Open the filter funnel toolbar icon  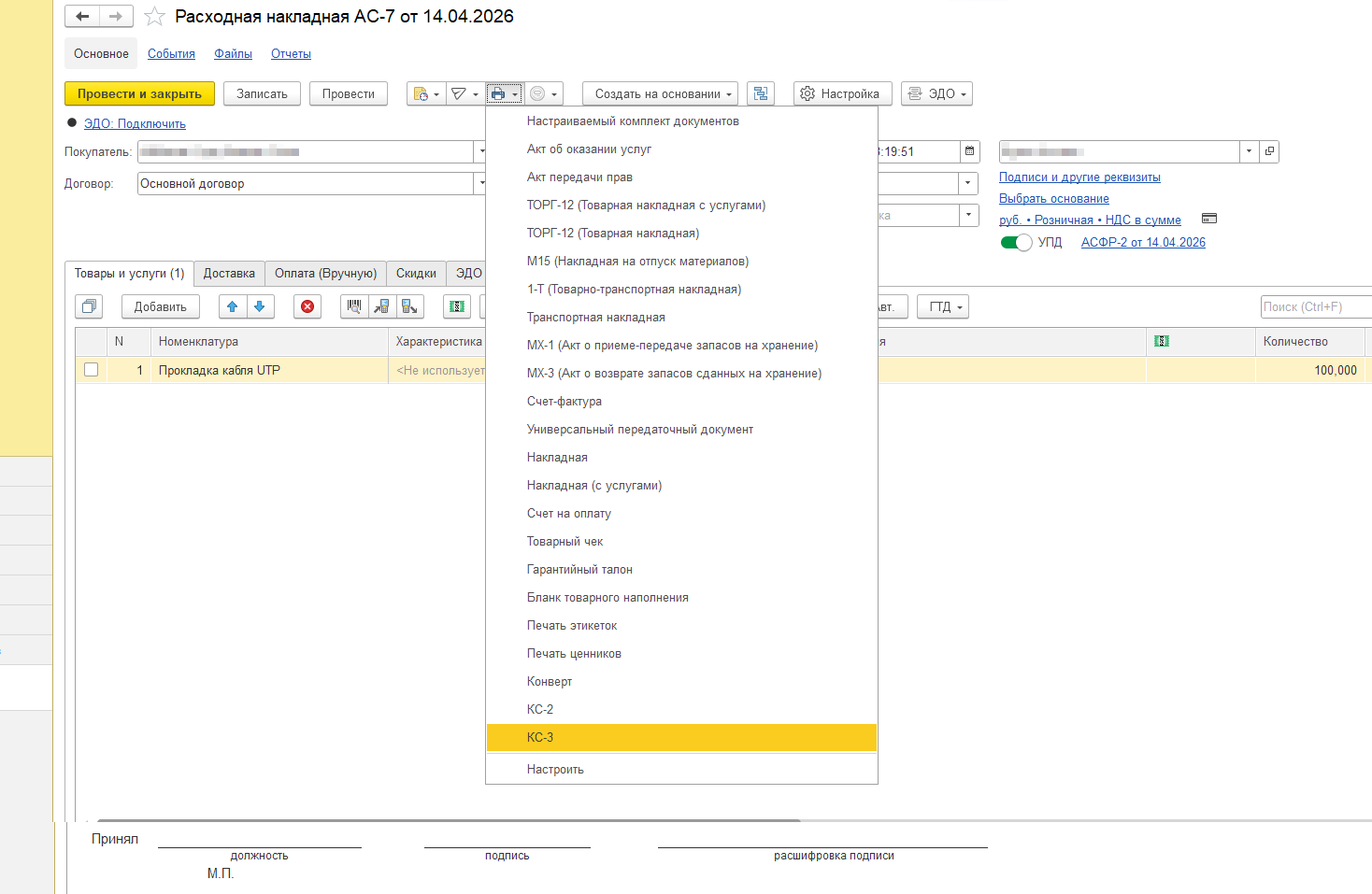click(x=459, y=93)
